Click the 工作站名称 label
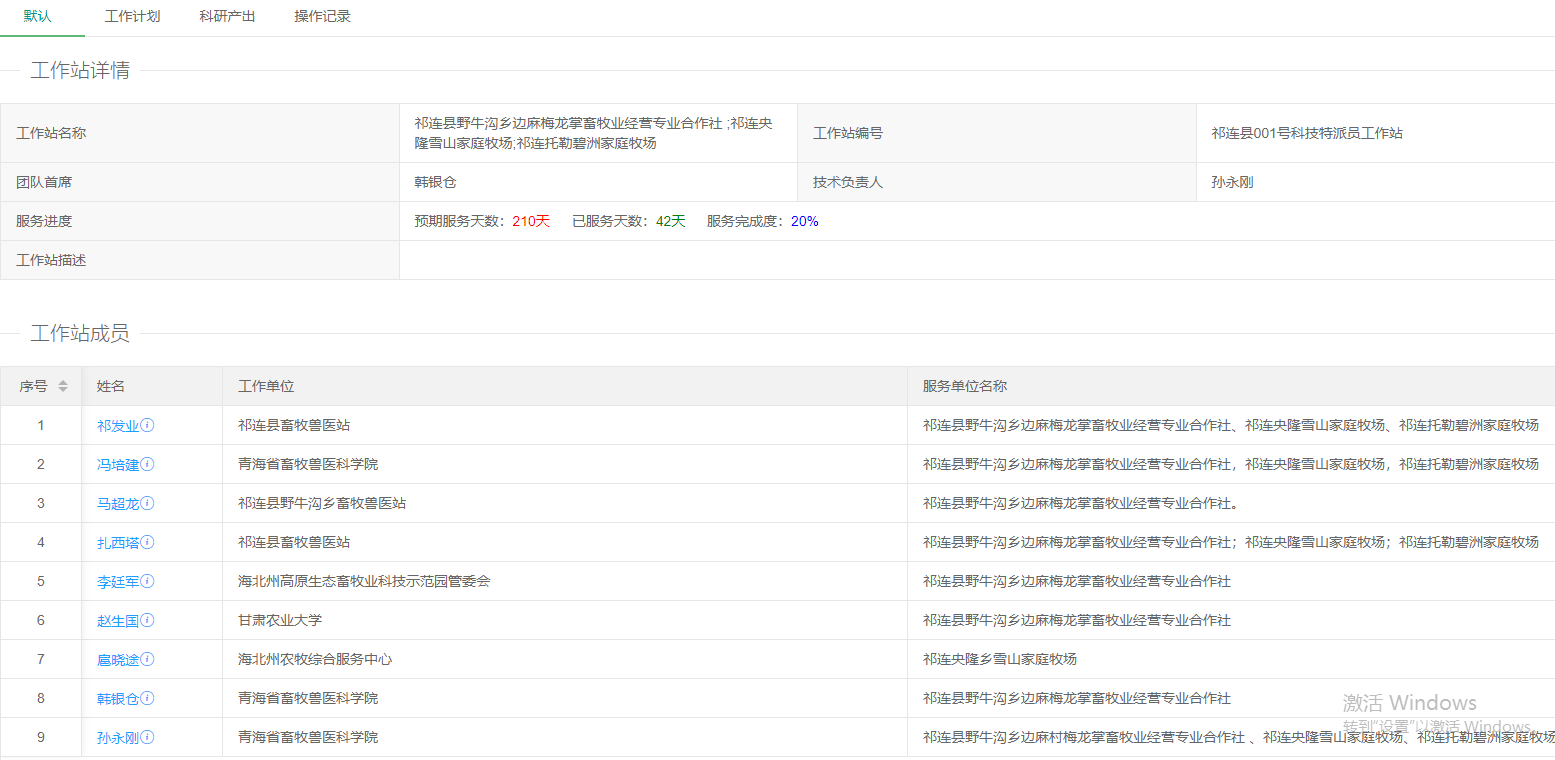 coord(51,133)
